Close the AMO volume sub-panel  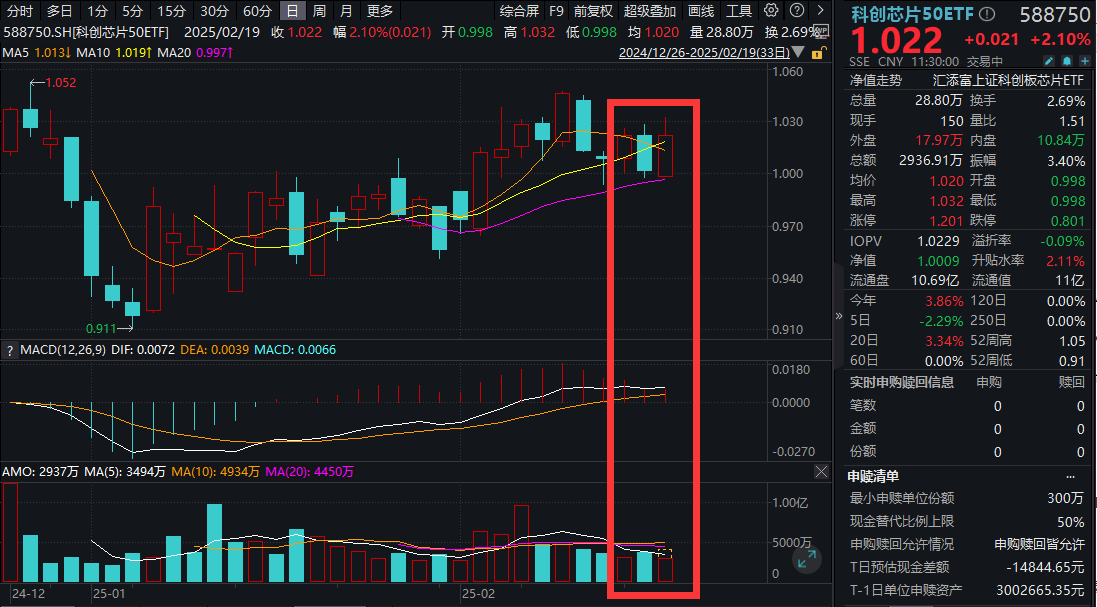pyautogui.click(x=821, y=471)
